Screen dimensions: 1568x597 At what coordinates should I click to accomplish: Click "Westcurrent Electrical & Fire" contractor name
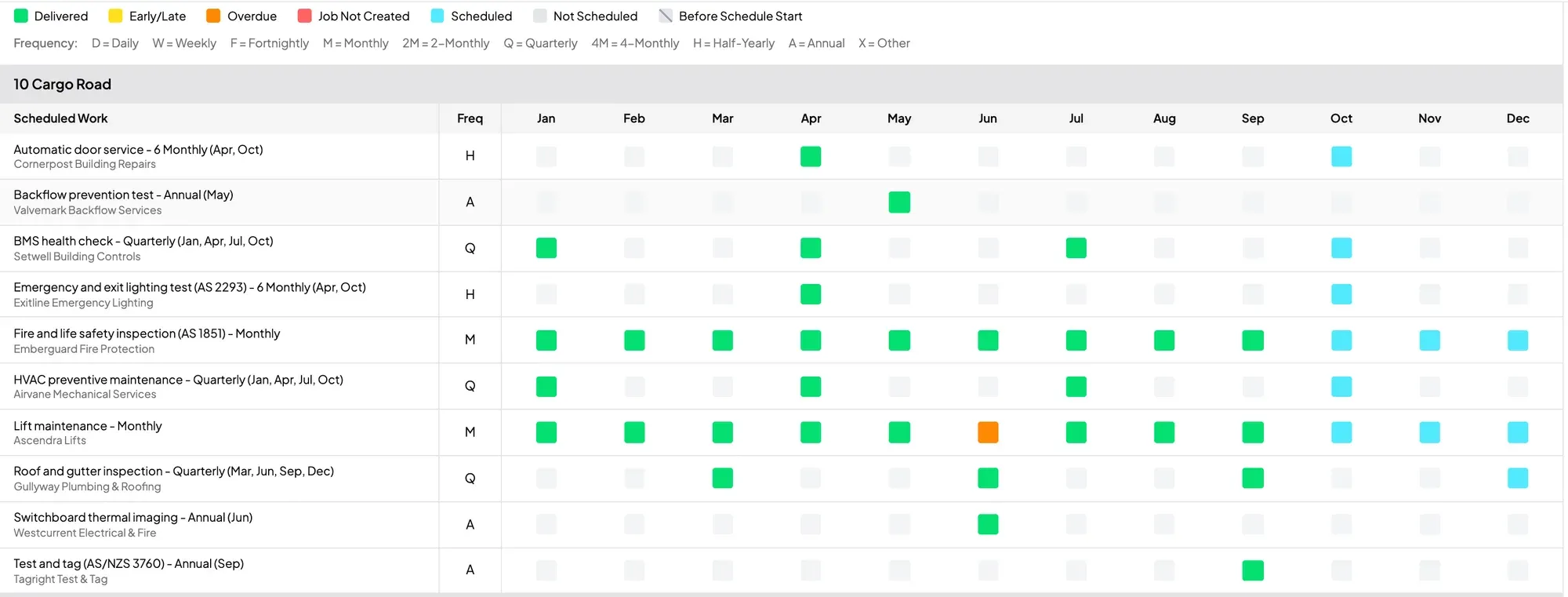coord(85,533)
